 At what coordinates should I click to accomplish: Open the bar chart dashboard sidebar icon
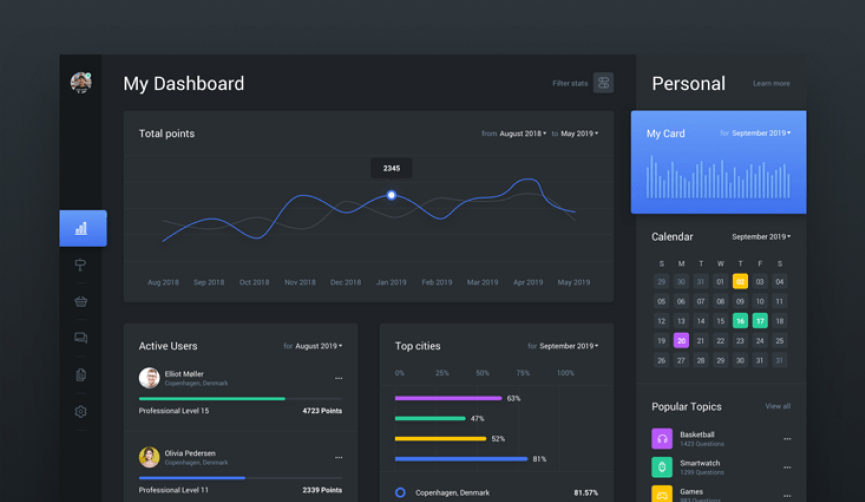(x=82, y=228)
